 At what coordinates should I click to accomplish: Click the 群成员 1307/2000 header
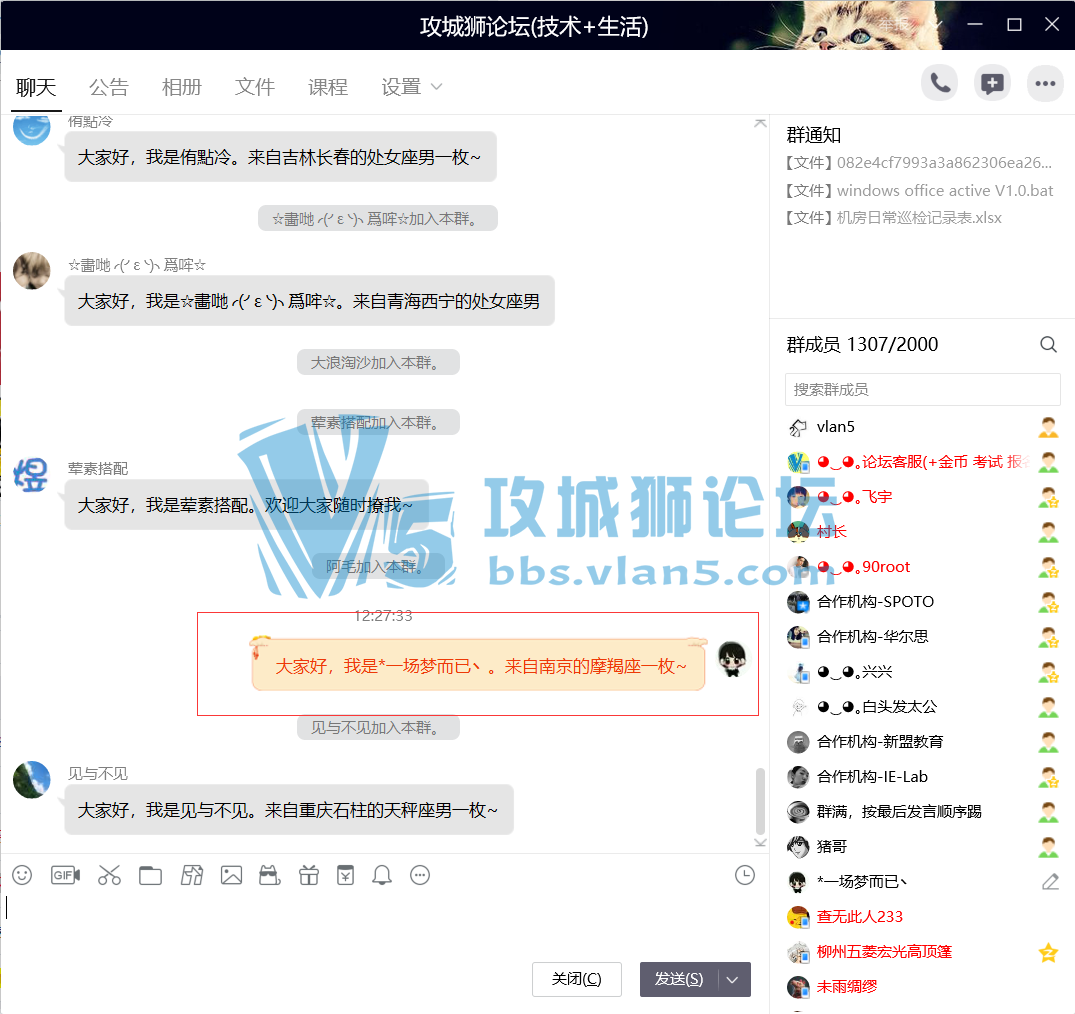click(862, 344)
